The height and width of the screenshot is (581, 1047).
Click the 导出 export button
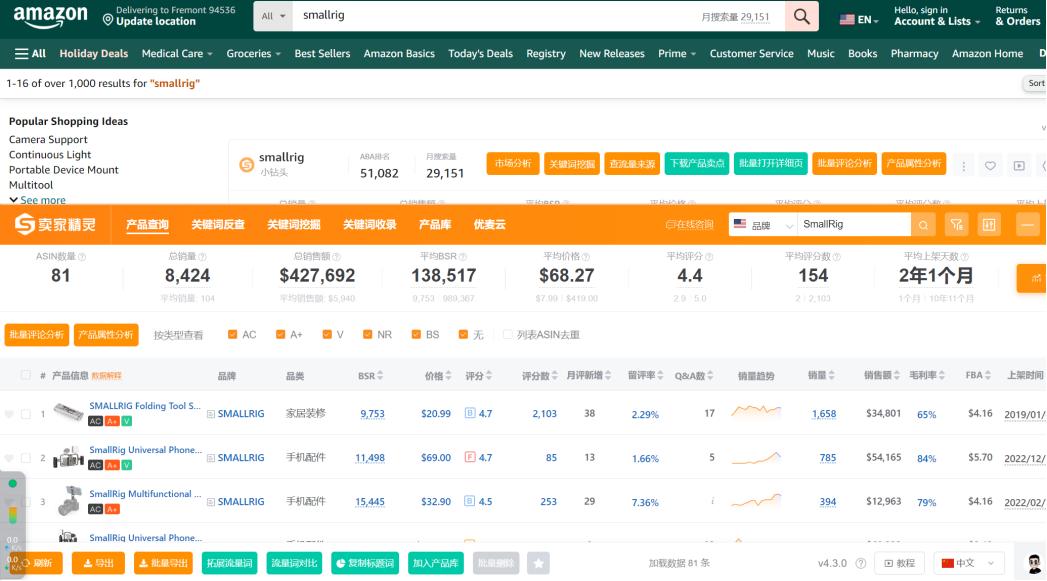point(98,564)
